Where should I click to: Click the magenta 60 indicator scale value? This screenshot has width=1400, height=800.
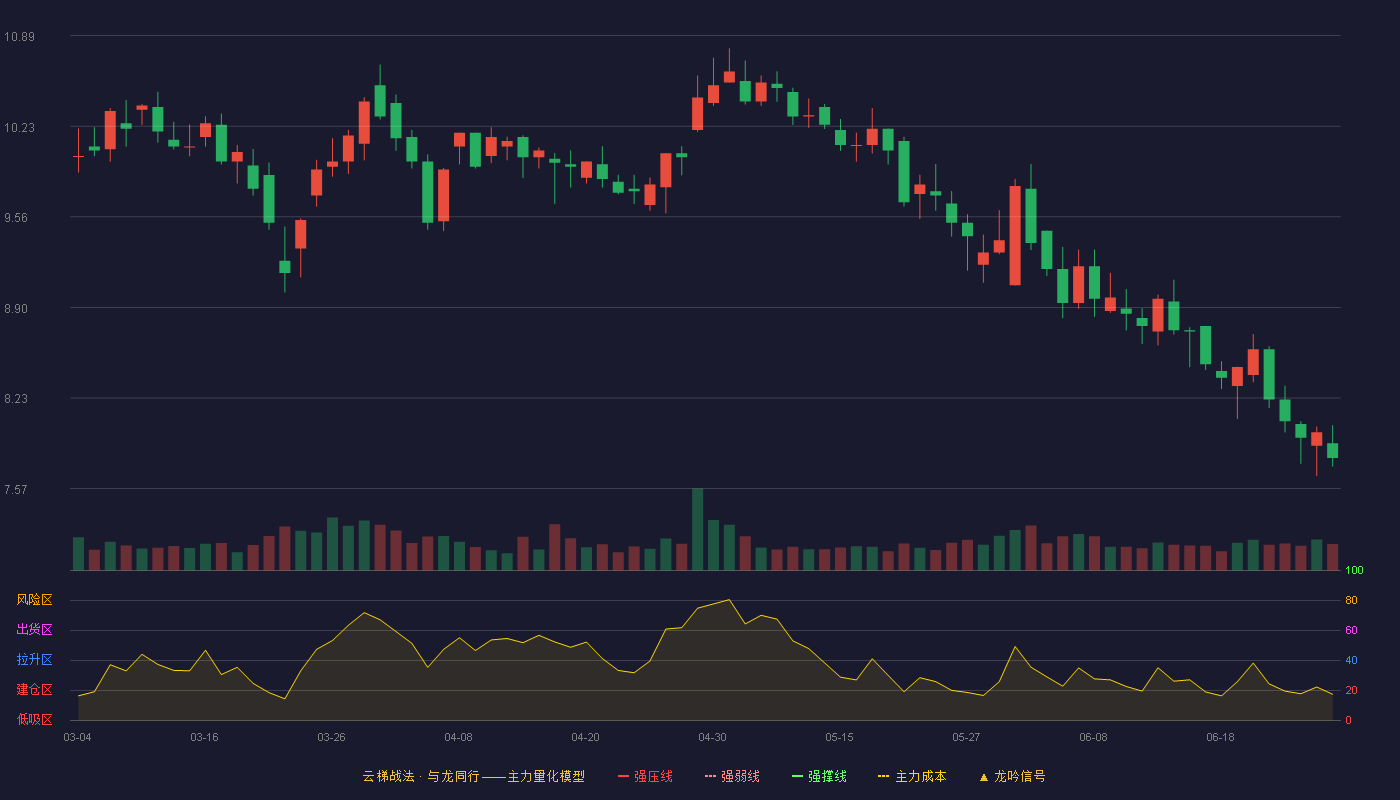[1351, 630]
